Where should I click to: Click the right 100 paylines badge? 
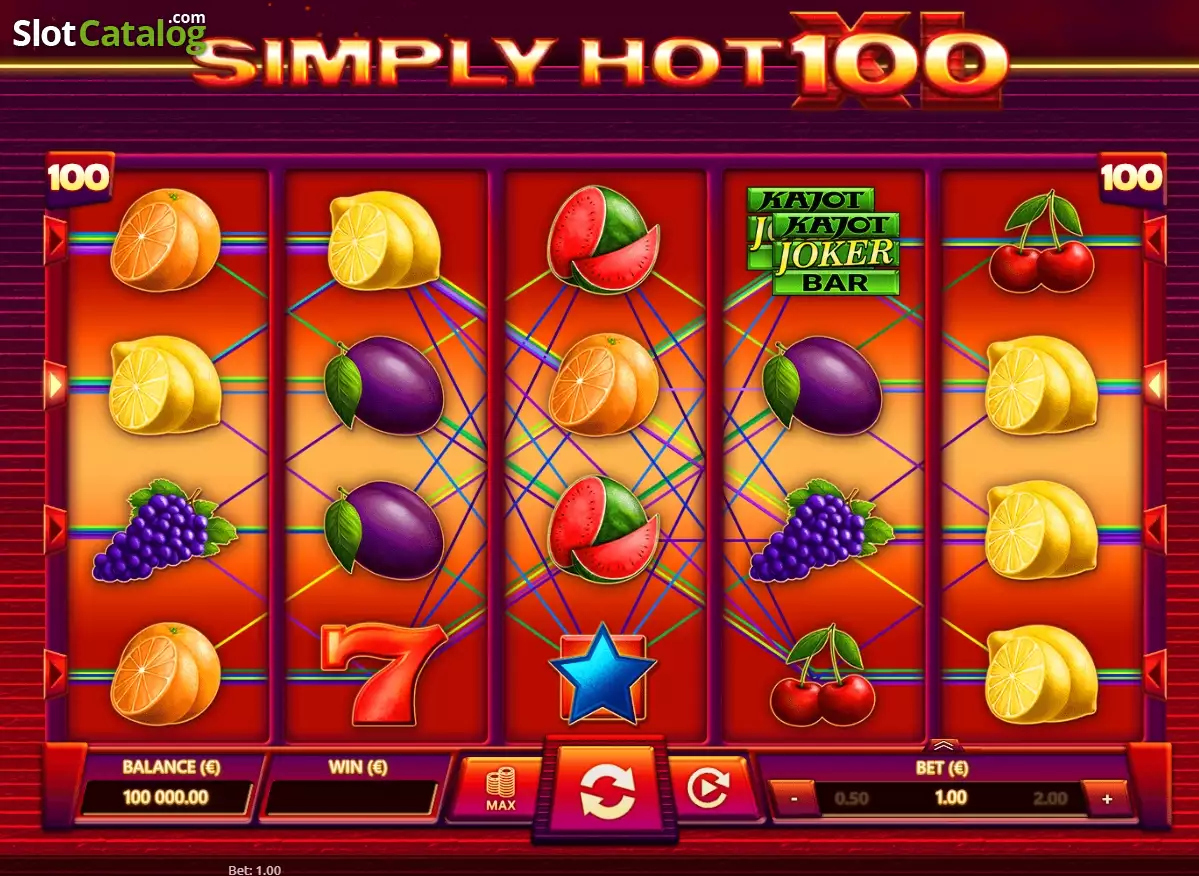coord(1132,179)
